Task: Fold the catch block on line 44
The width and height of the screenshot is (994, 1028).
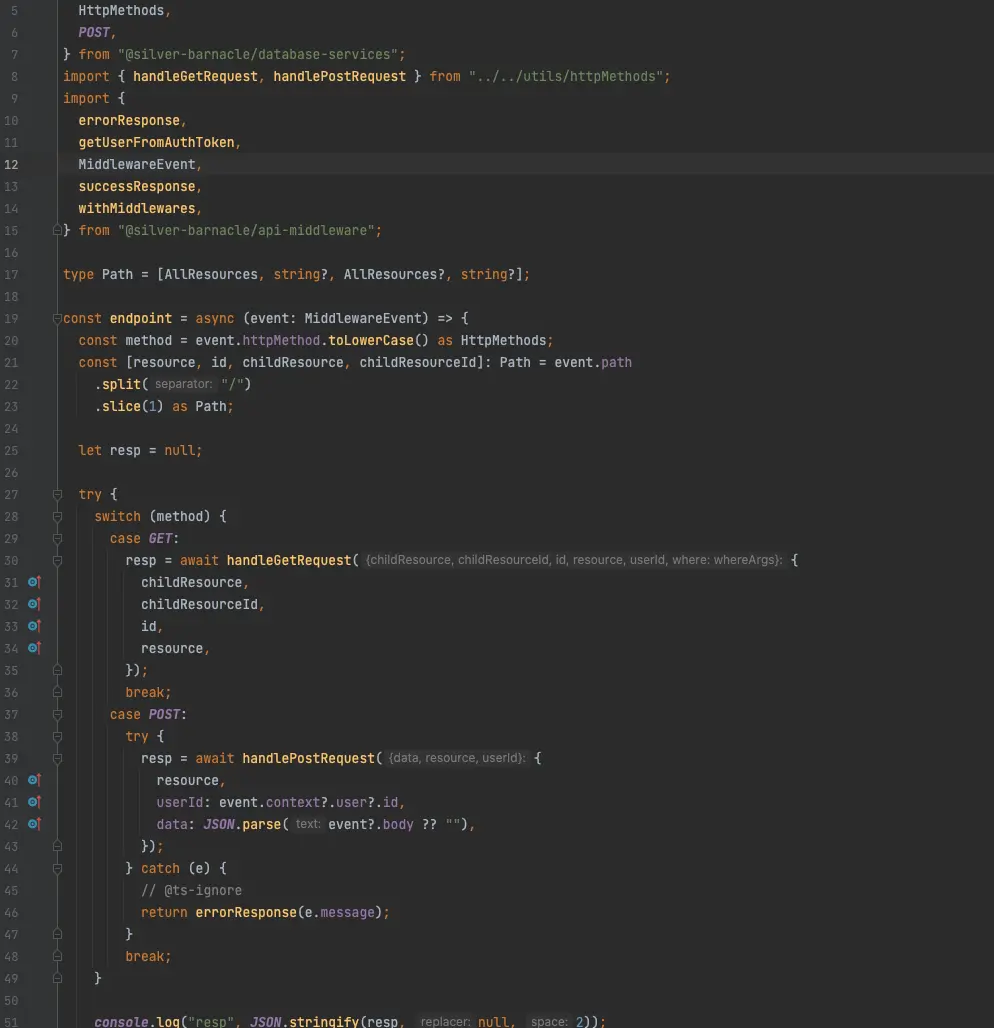Action: tap(57, 869)
